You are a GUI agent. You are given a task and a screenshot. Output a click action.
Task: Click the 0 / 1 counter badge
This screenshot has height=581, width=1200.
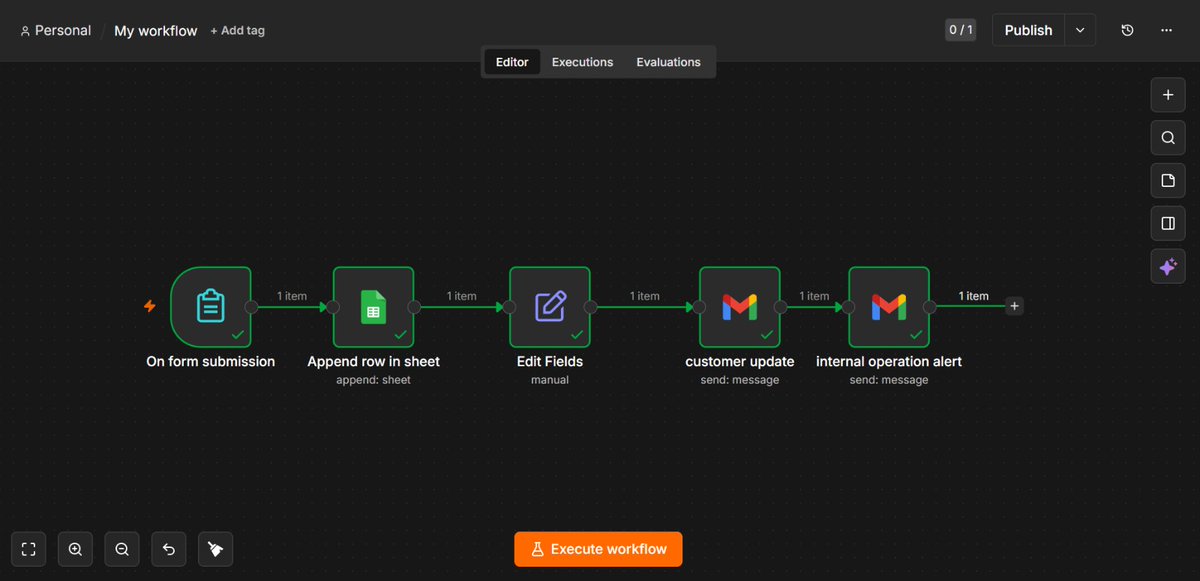[x=960, y=30]
